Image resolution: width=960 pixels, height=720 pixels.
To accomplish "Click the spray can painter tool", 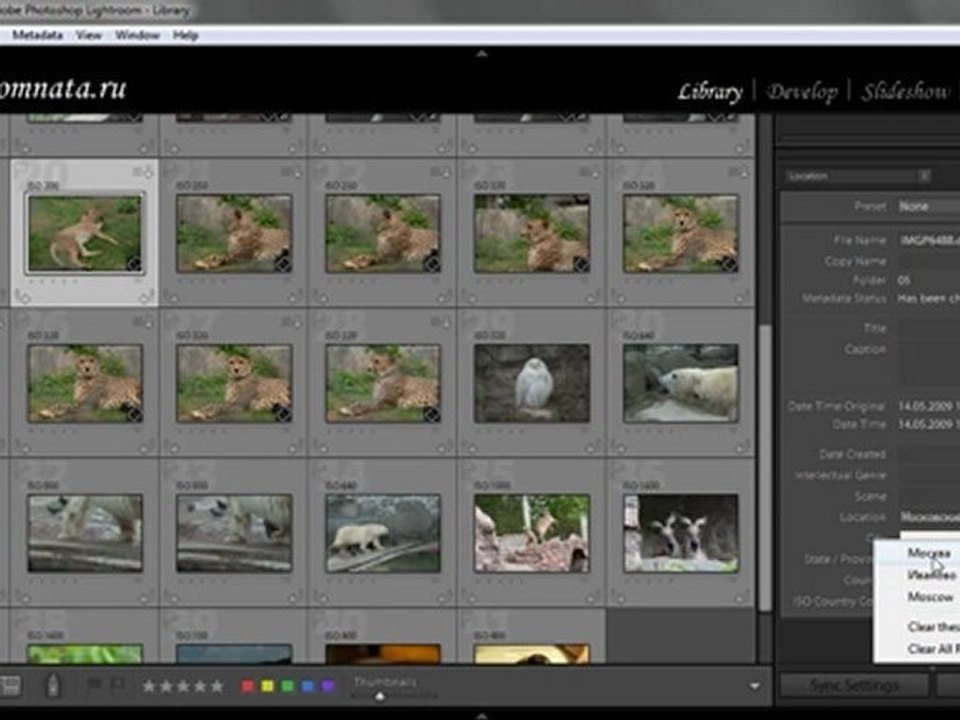I will pyautogui.click(x=53, y=686).
